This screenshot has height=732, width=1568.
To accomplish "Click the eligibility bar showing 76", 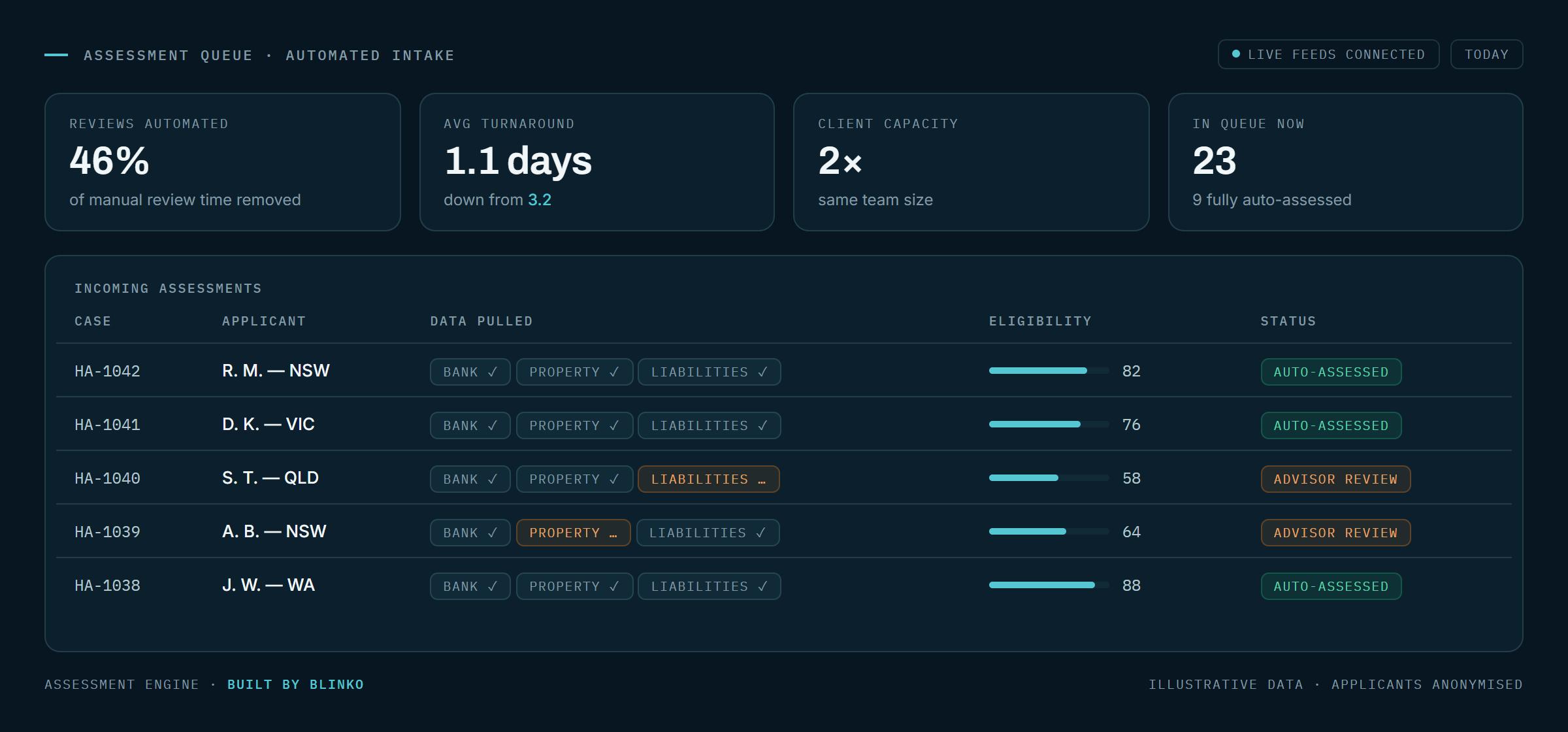I will 1049,424.
